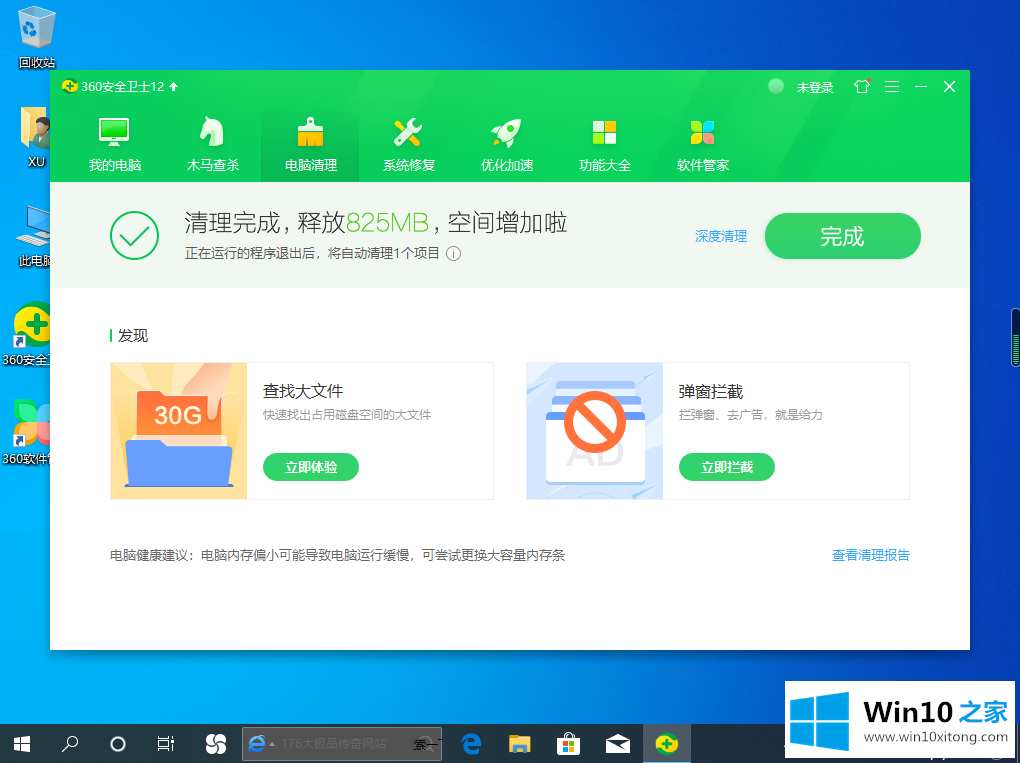Open Microsoft Store from taskbar

569,743
